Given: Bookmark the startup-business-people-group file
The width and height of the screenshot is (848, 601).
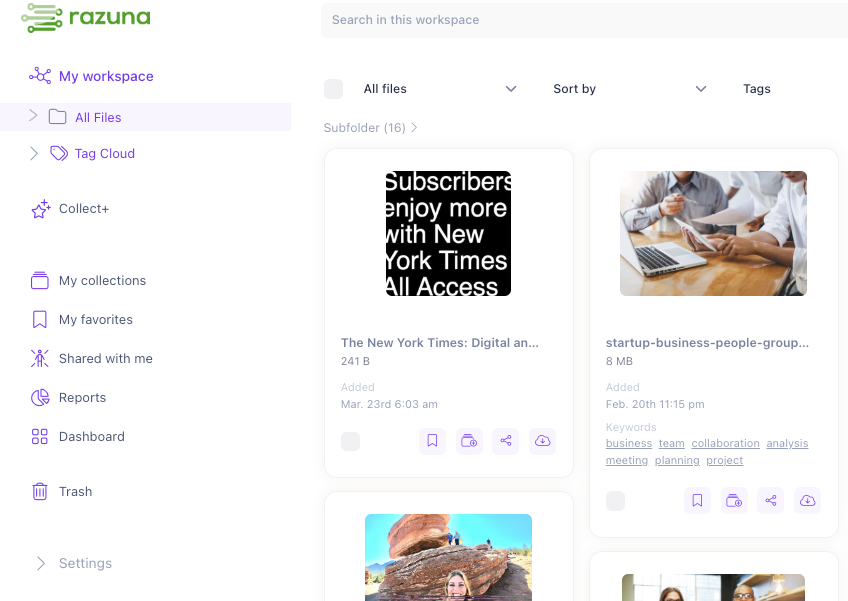Looking at the screenshot, I should coord(697,500).
